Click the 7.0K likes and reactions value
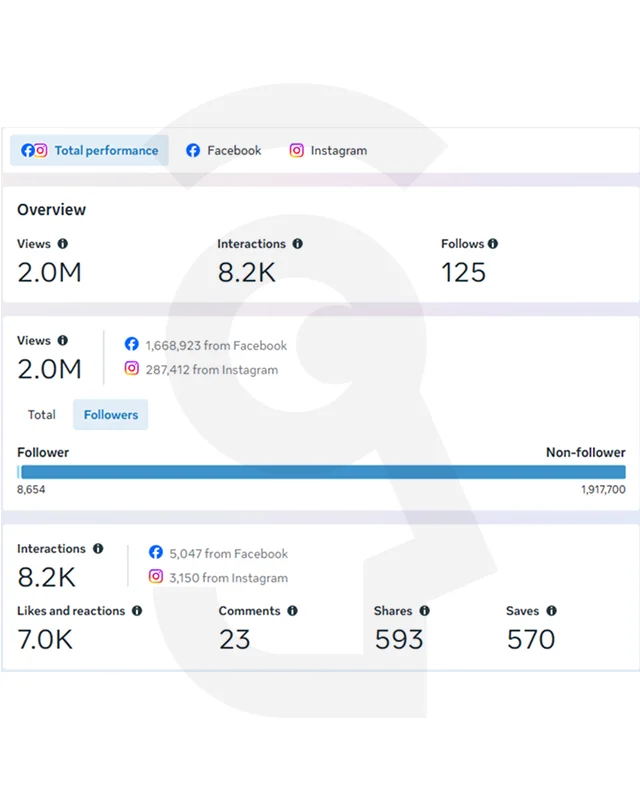 [x=45, y=640]
